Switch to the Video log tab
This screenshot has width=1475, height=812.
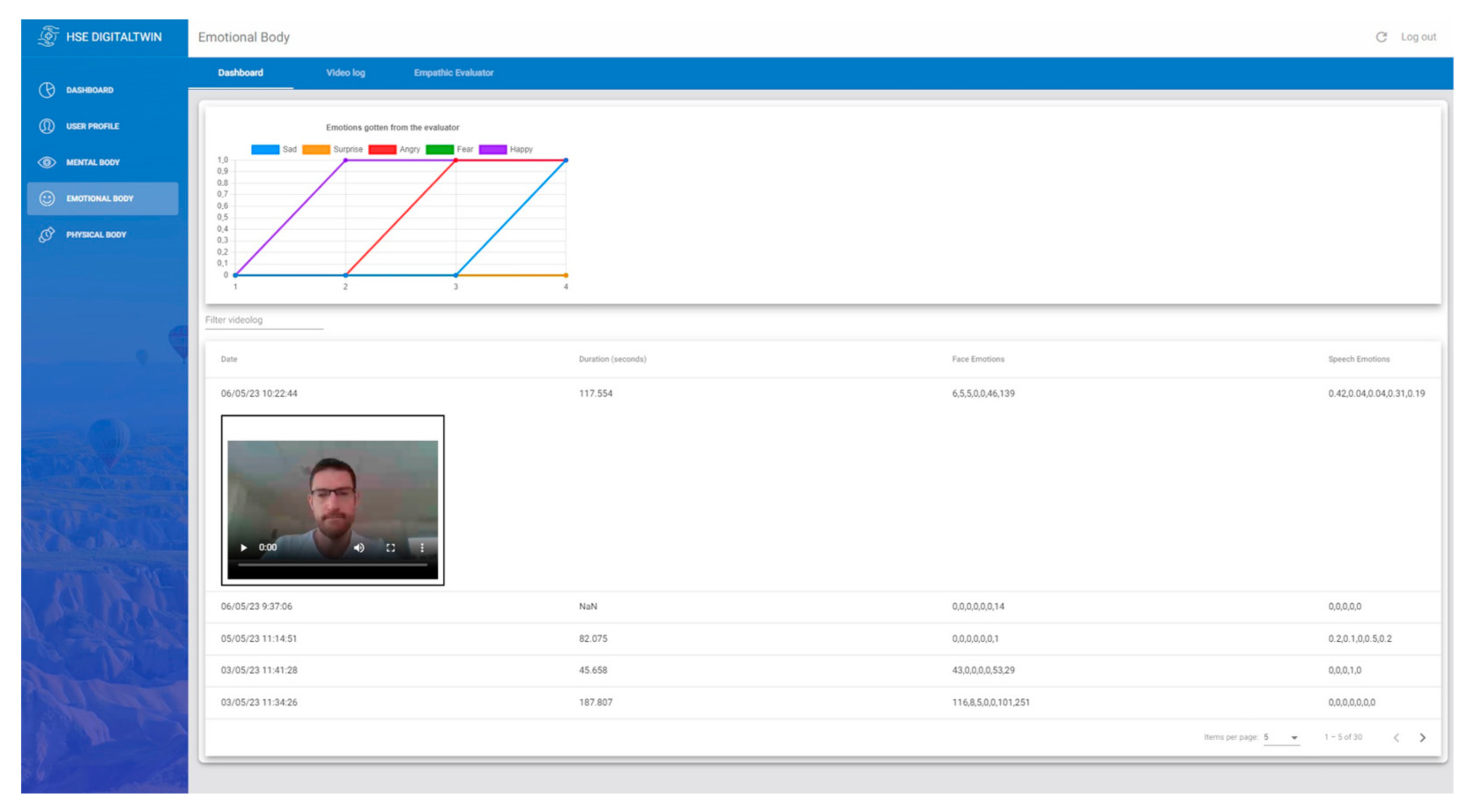point(345,73)
